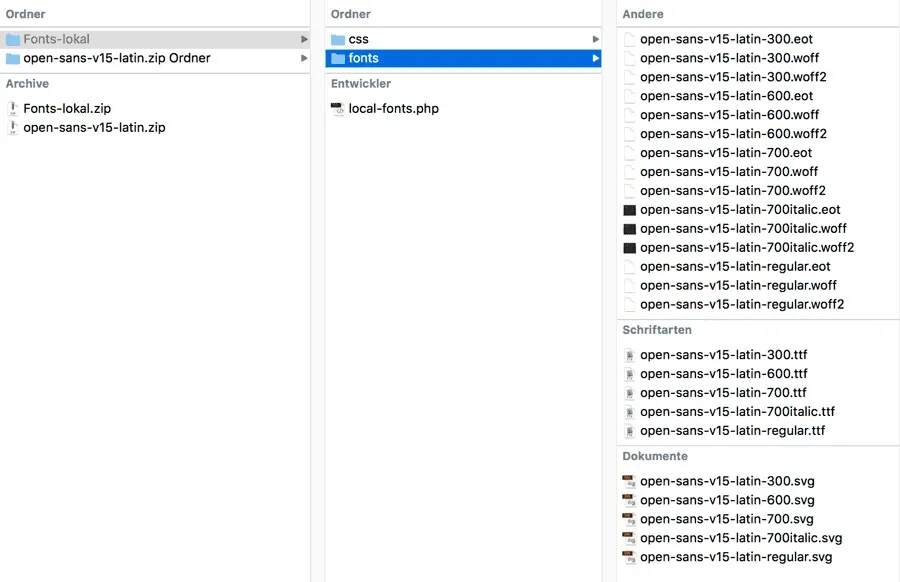Click the black icon of 700italic.eot file

[629, 210]
